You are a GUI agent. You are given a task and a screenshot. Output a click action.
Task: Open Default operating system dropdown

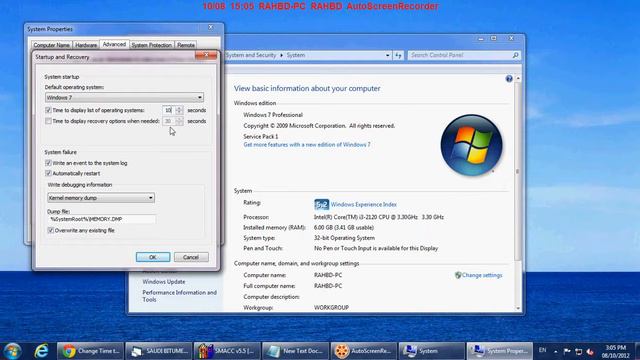coord(124,98)
